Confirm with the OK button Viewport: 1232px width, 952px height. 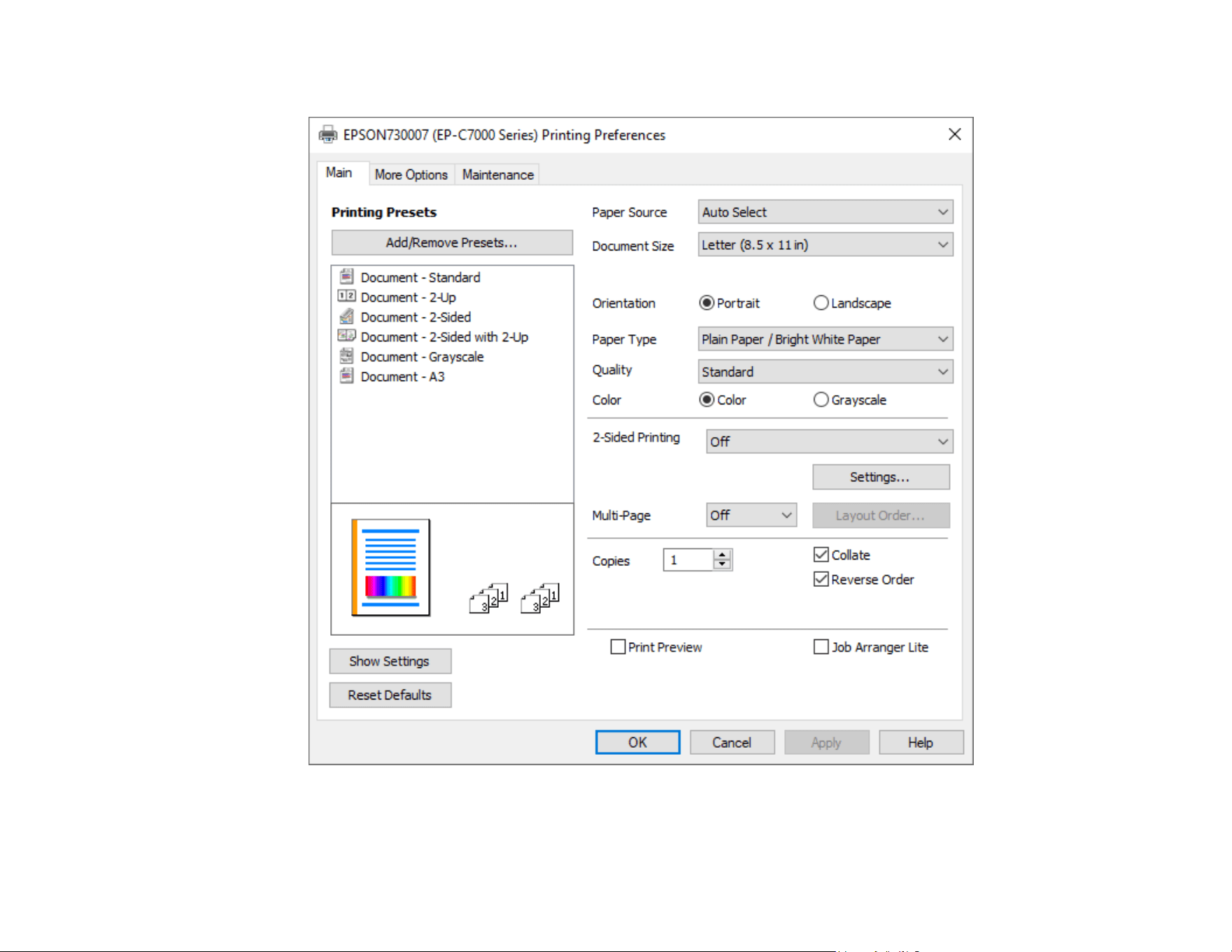pyautogui.click(x=637, y=743)
